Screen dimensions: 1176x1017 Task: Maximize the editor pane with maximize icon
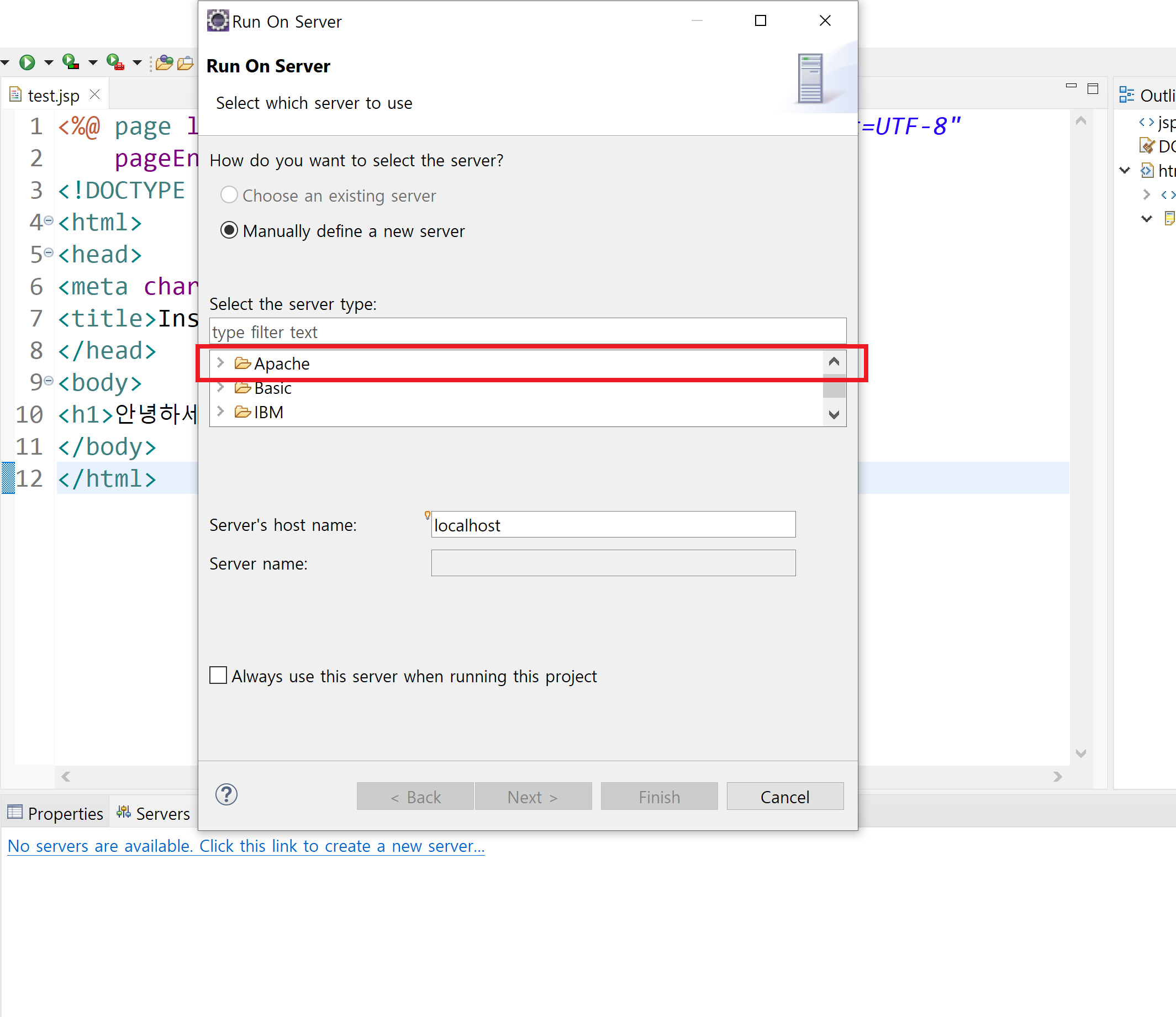1093,88
